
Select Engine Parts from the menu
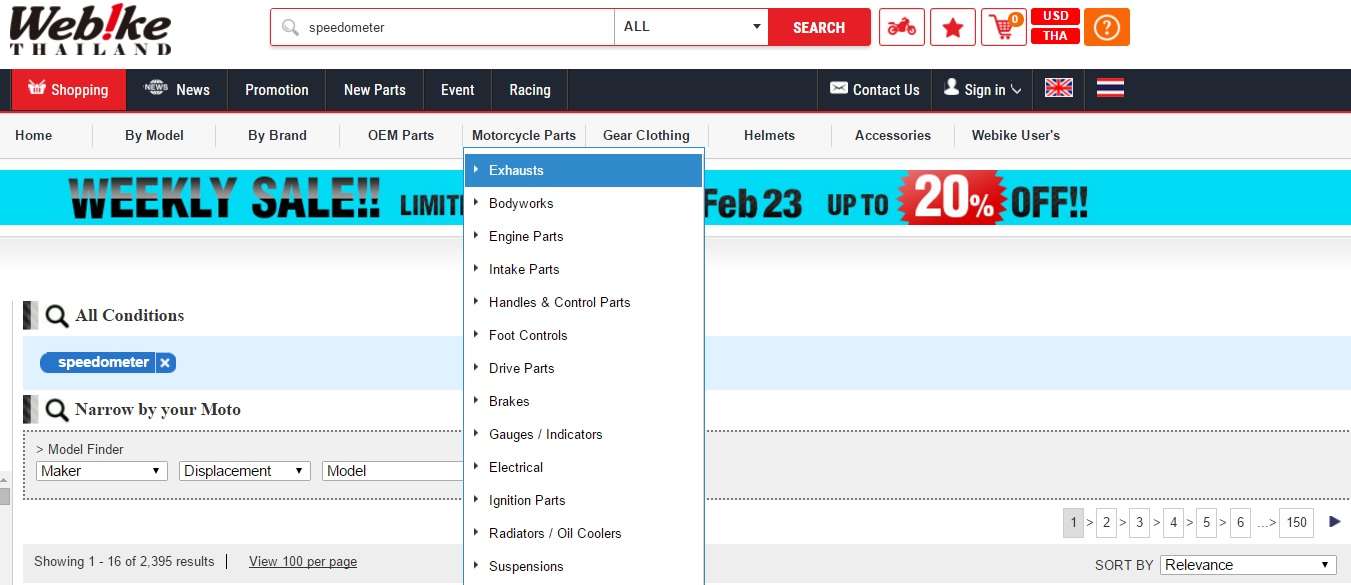(584, 236)
